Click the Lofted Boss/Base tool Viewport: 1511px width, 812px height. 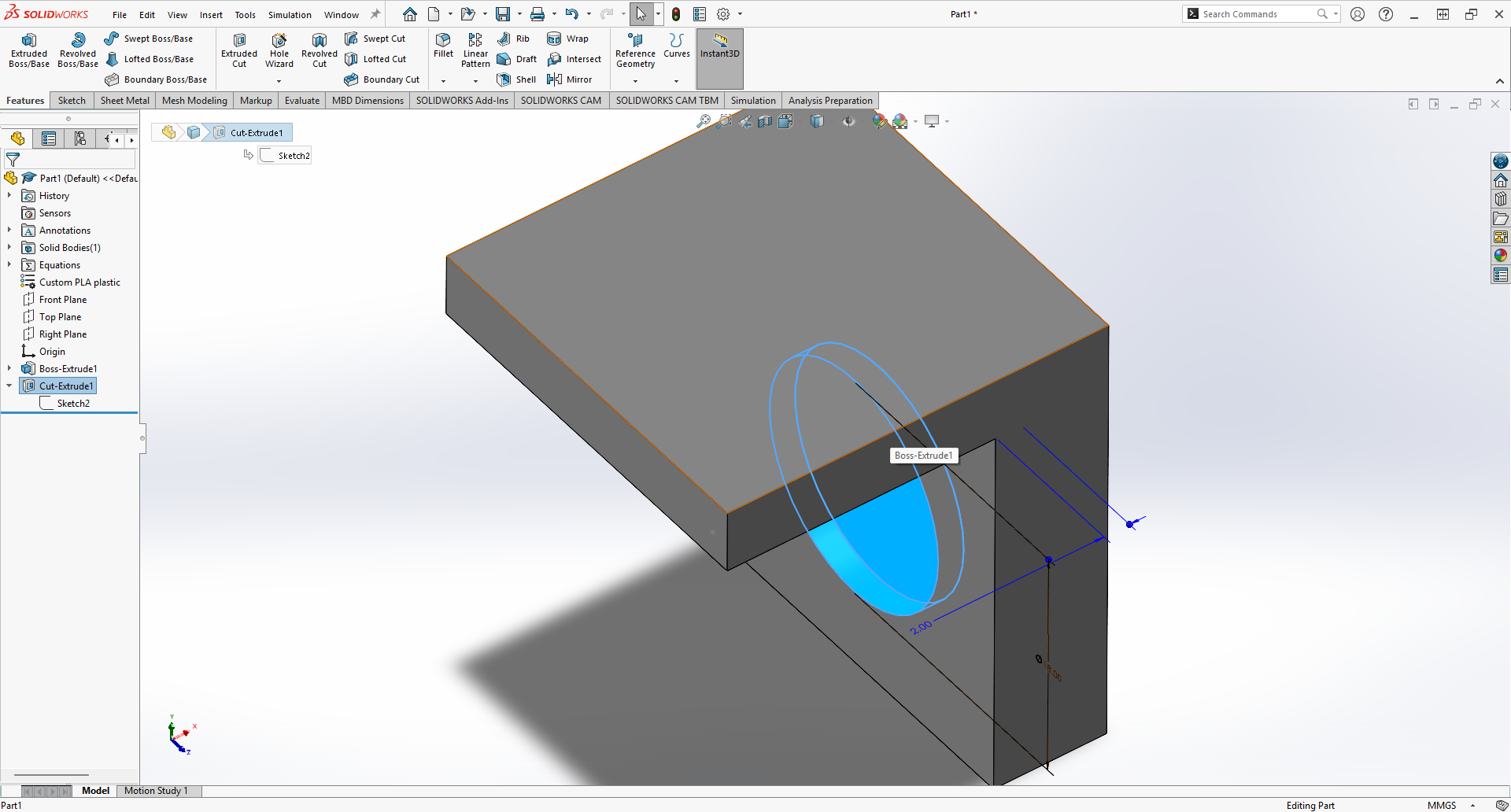[150, 59]
